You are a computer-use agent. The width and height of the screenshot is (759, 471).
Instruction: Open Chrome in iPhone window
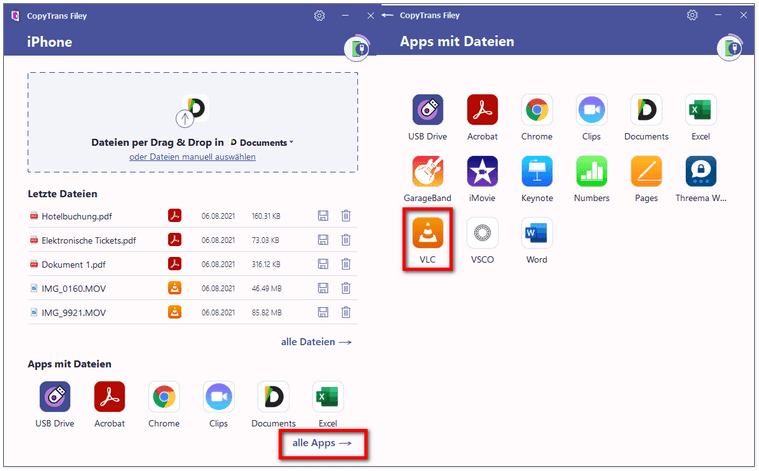(164, 397)
